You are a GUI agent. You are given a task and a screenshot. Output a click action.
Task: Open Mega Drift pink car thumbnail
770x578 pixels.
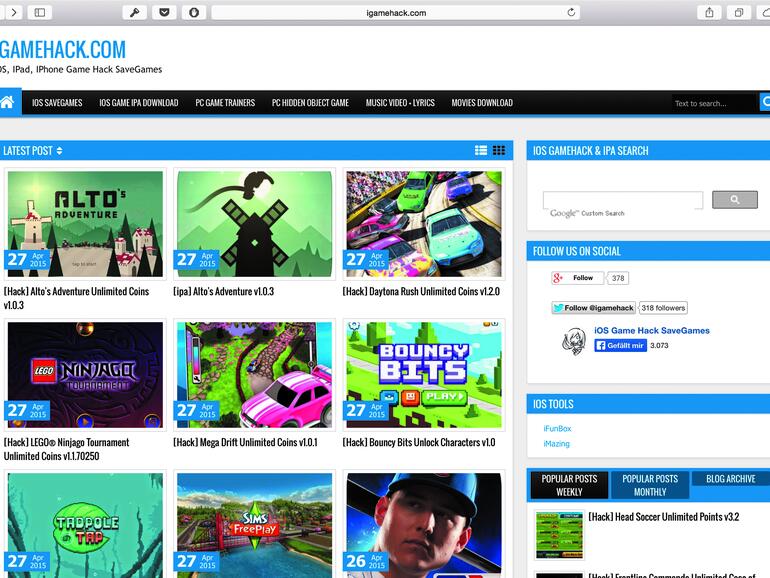[x=254, y=375]
